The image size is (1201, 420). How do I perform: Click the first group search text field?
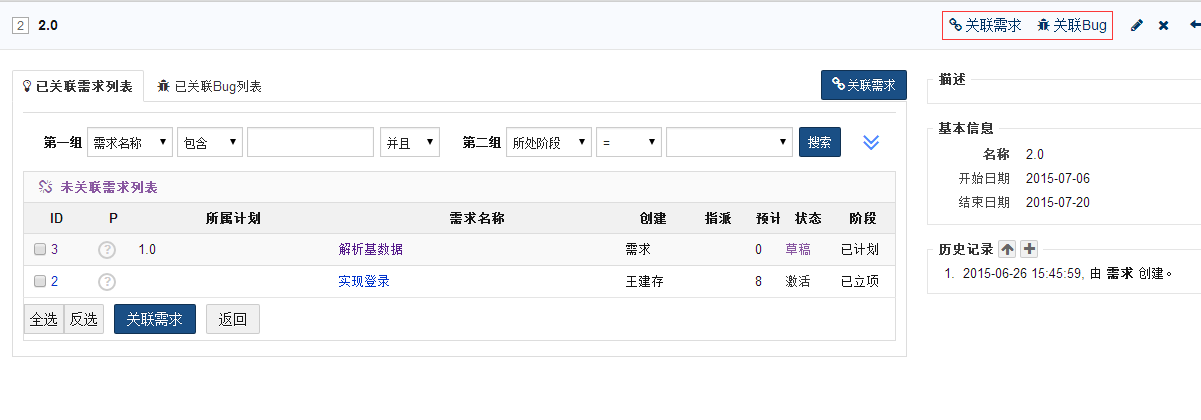(310, 142)
